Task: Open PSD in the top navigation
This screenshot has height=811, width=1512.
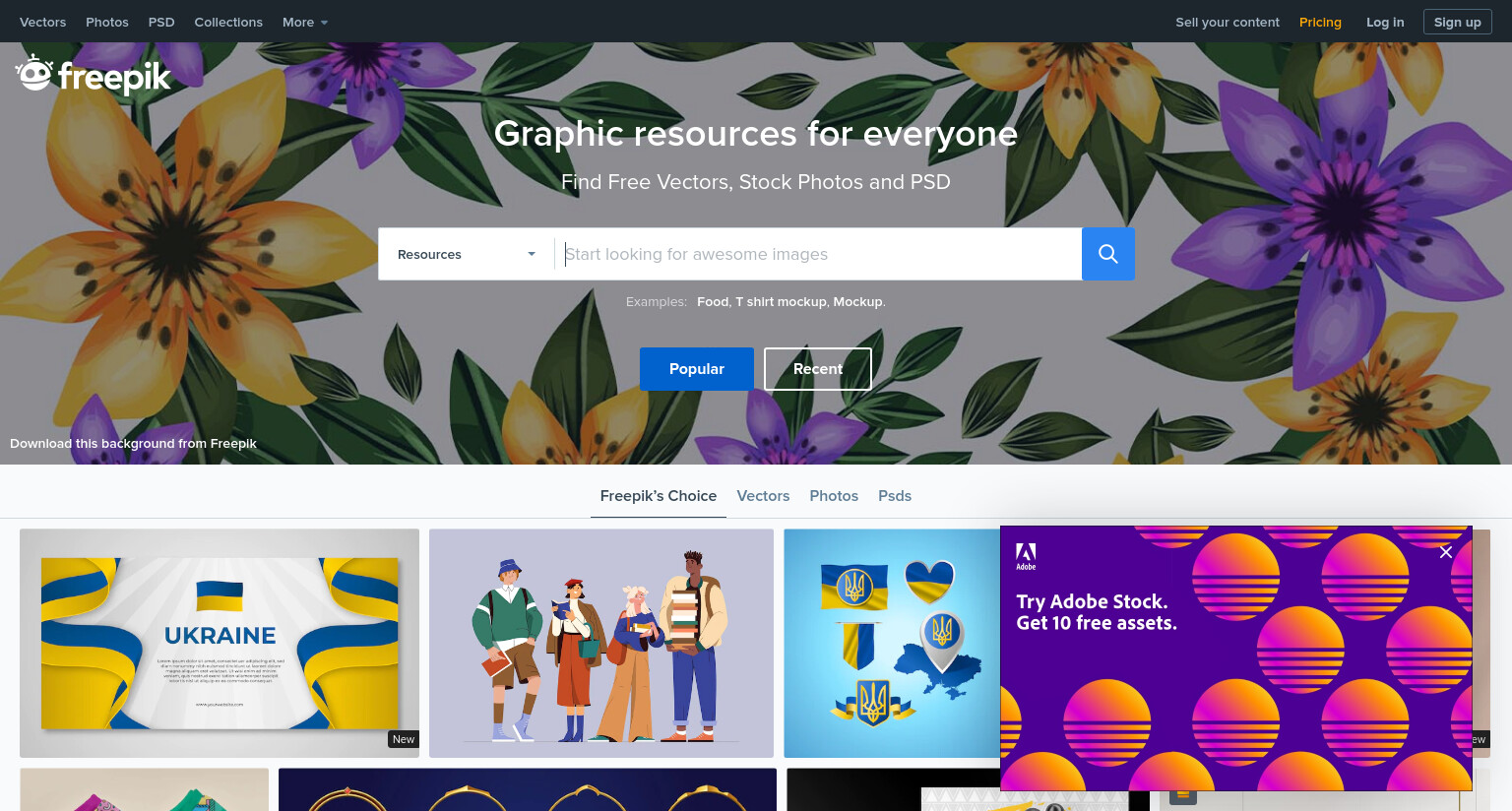Action: (161, 22)
